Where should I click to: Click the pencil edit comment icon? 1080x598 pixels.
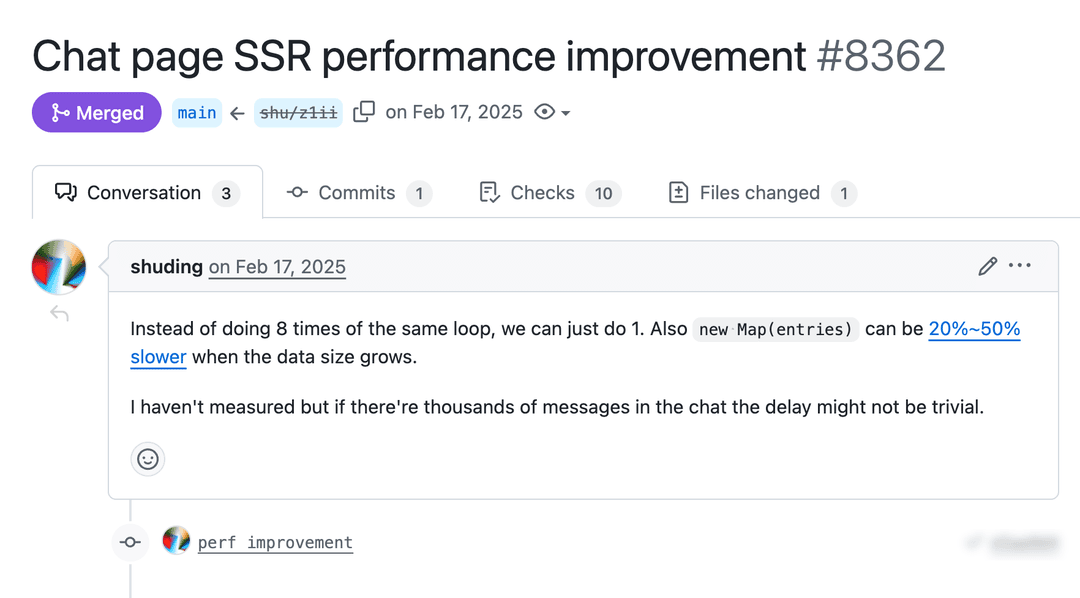click(988, 266)
